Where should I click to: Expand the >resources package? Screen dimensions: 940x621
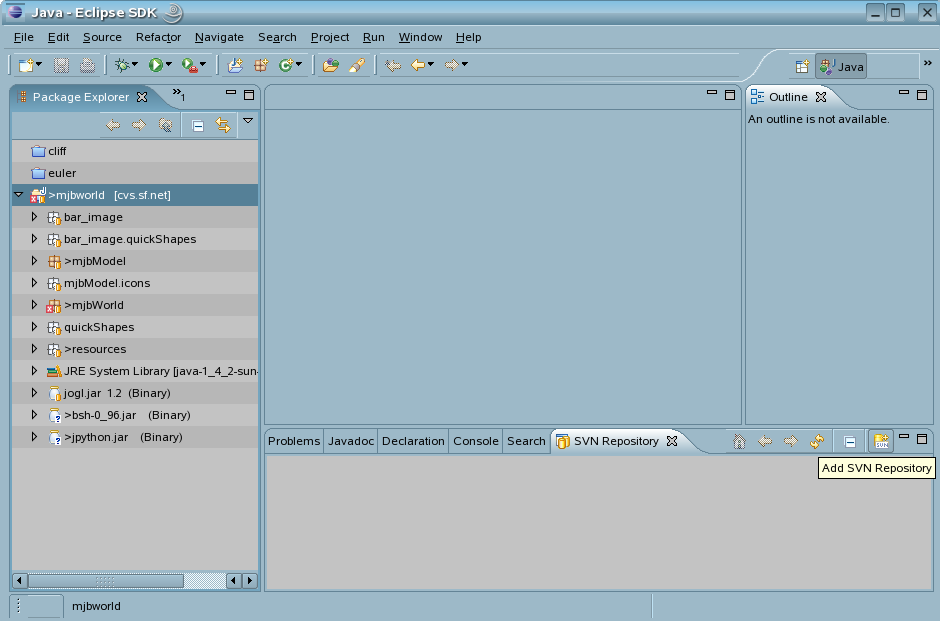(x=34, y=348)
